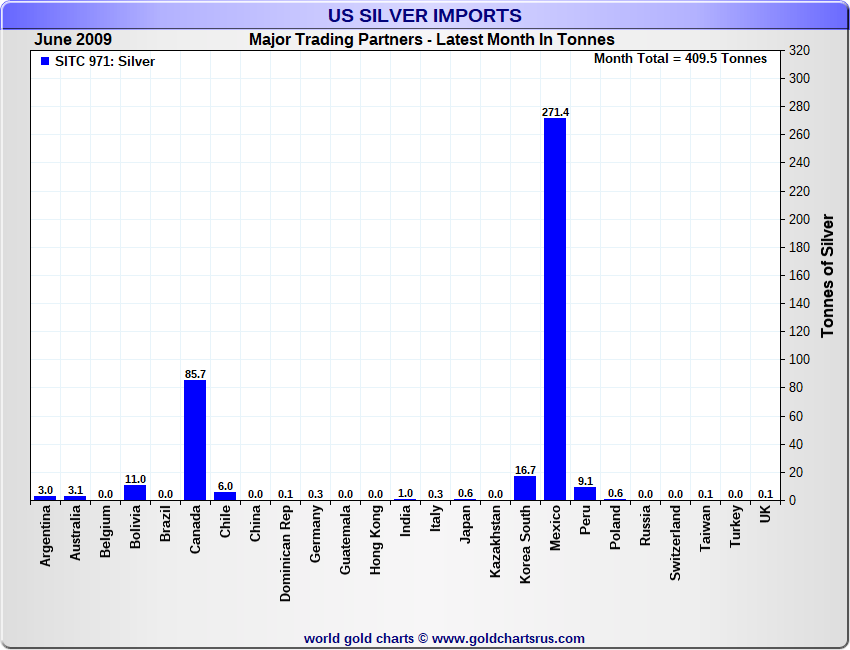The width and height of the screenshot is (850, 650).
Task: Click the Mexico bar in the chart
Action: tap(555, 309)
